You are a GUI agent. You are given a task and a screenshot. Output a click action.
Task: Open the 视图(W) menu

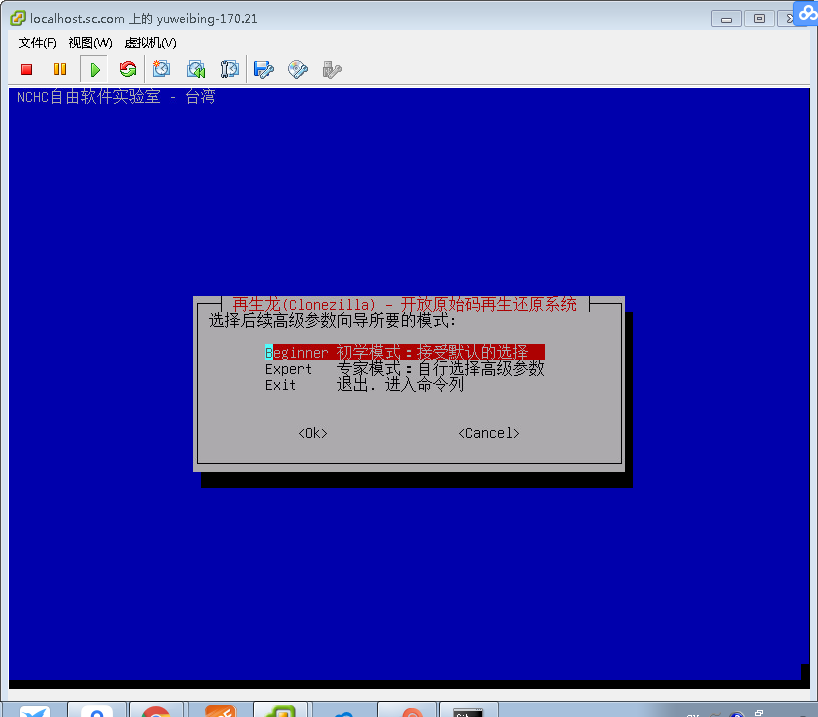click(90, 43)
